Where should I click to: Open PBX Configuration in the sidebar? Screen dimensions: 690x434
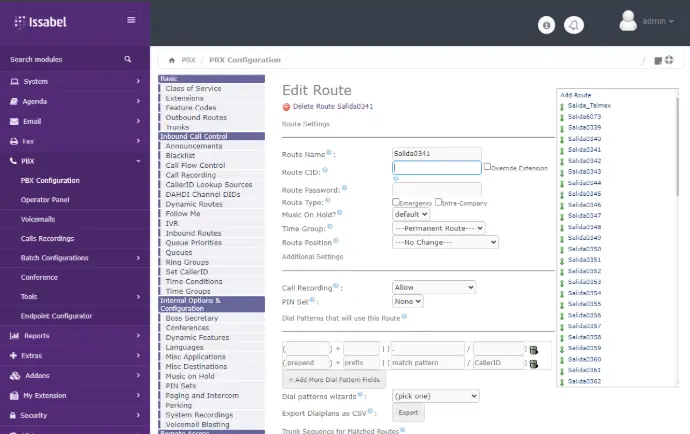coord(50,181)
